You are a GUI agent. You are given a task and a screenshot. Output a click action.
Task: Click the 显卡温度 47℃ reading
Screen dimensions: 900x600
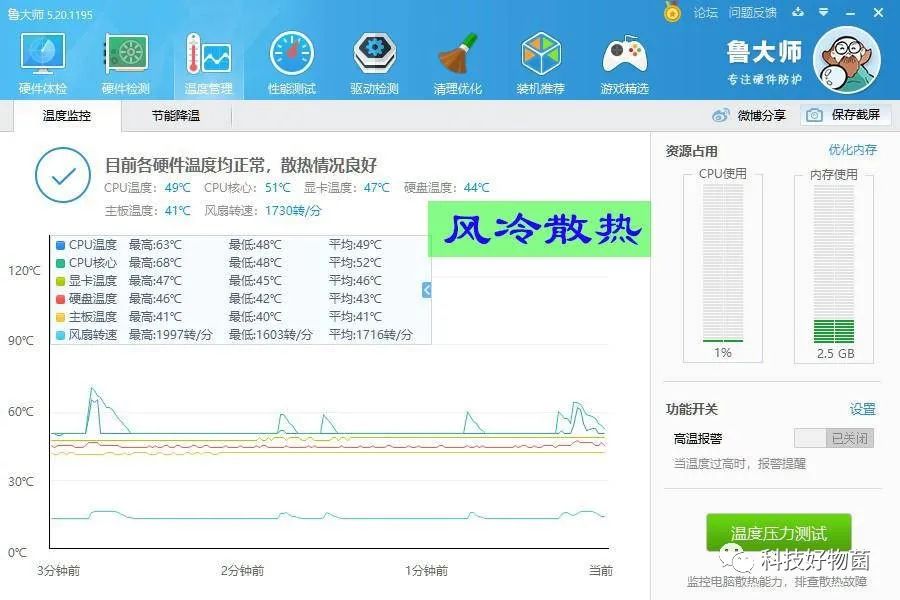[x=346, y=188]
